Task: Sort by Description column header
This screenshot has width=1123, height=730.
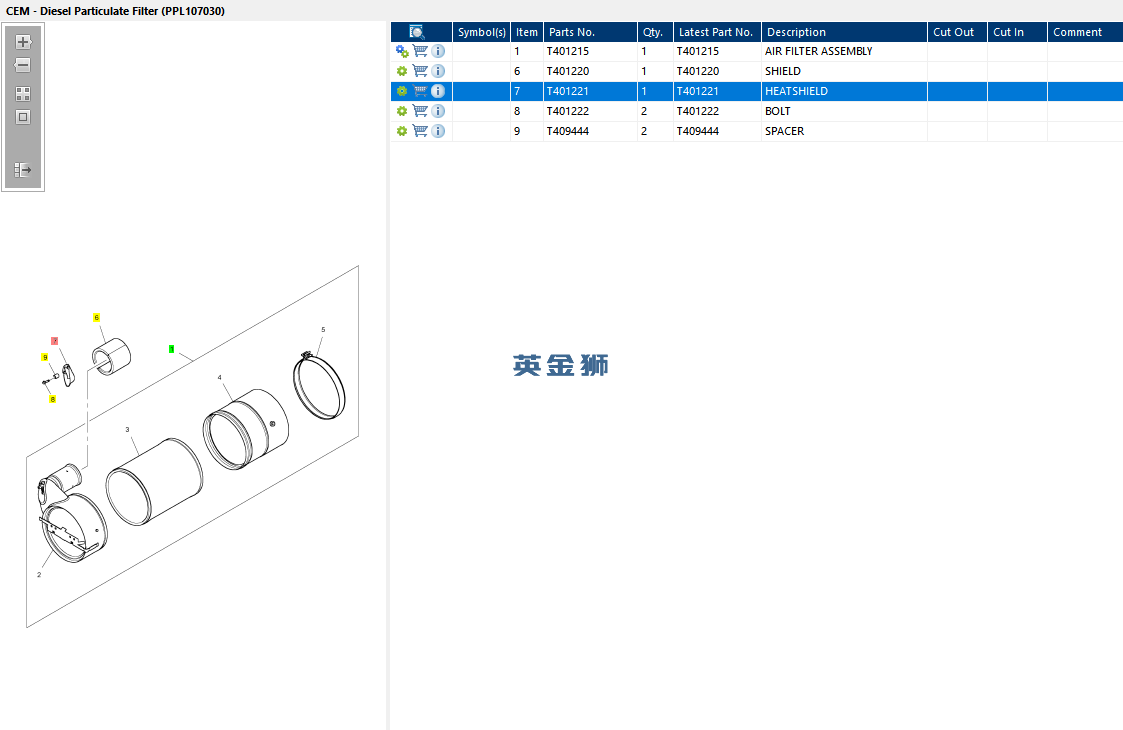Action: coord(844,32)
